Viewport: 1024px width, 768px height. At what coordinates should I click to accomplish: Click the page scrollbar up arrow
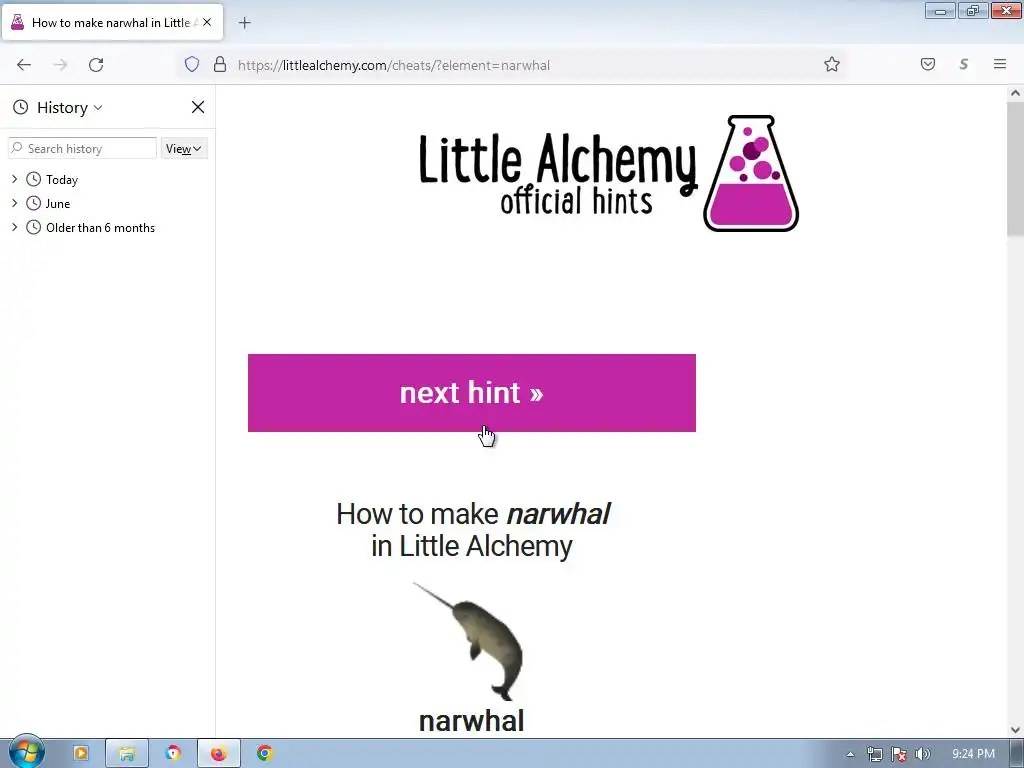click(1015, 93)
